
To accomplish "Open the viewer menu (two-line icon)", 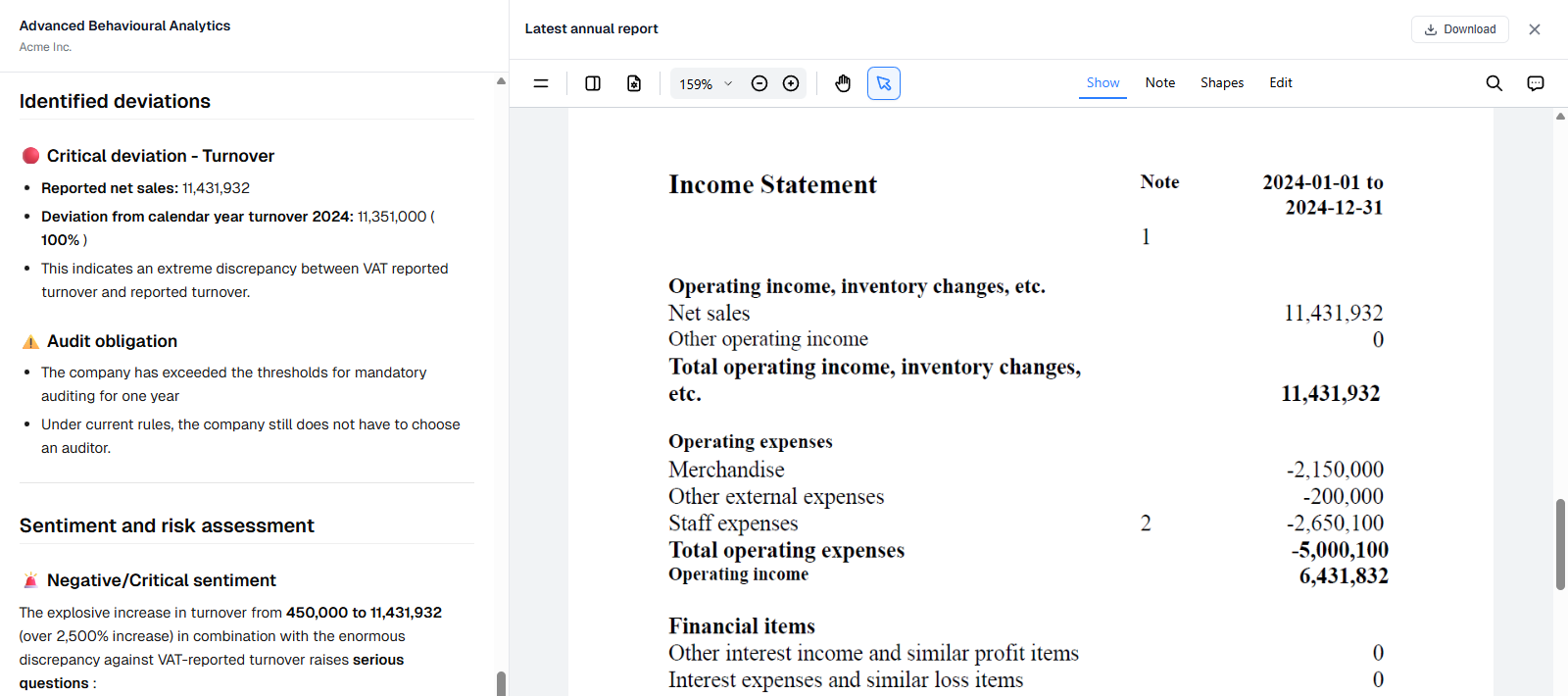I will click(x=540, y=83).
